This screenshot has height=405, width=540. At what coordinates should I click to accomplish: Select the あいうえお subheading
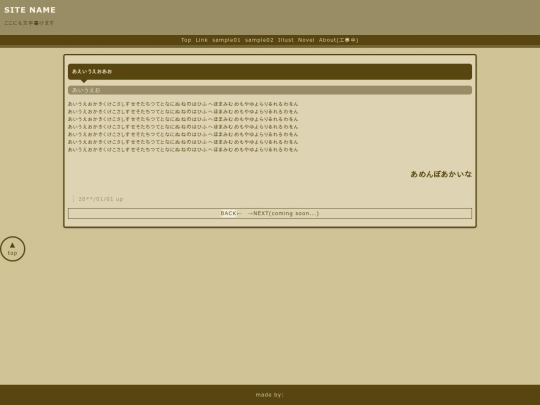coord(270,90)
